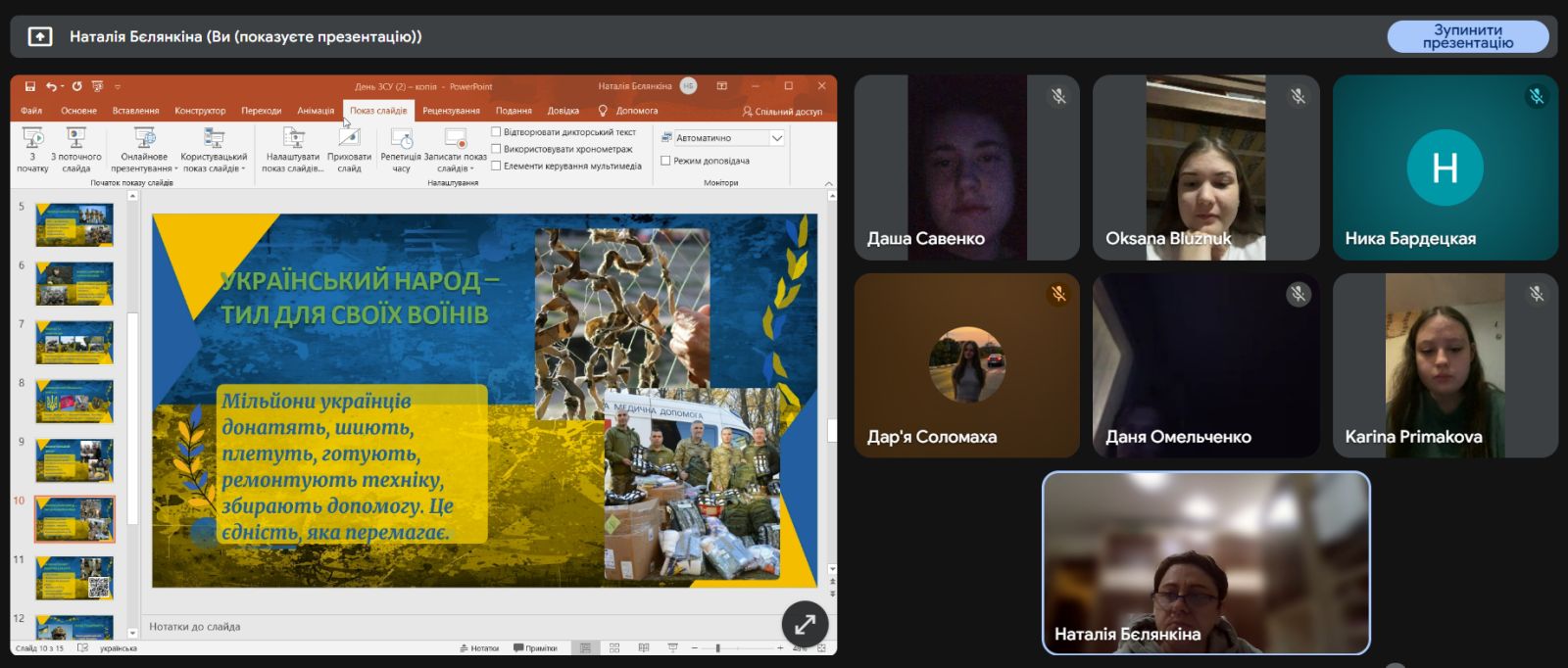Switch to Reading view in the status bar
This screenshot has height=668, width=1568.
pos(644,648)
